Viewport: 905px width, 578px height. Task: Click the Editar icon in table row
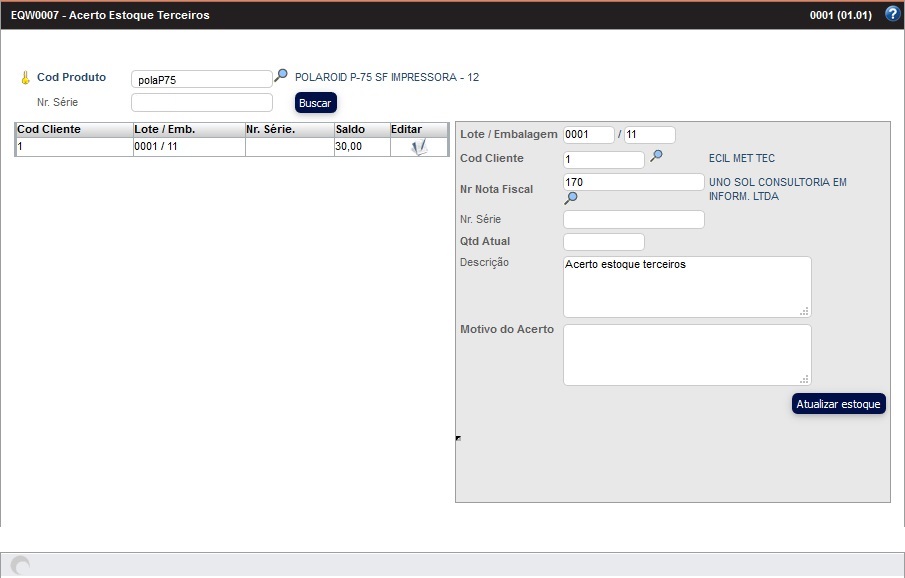click(x=419, y=147)
